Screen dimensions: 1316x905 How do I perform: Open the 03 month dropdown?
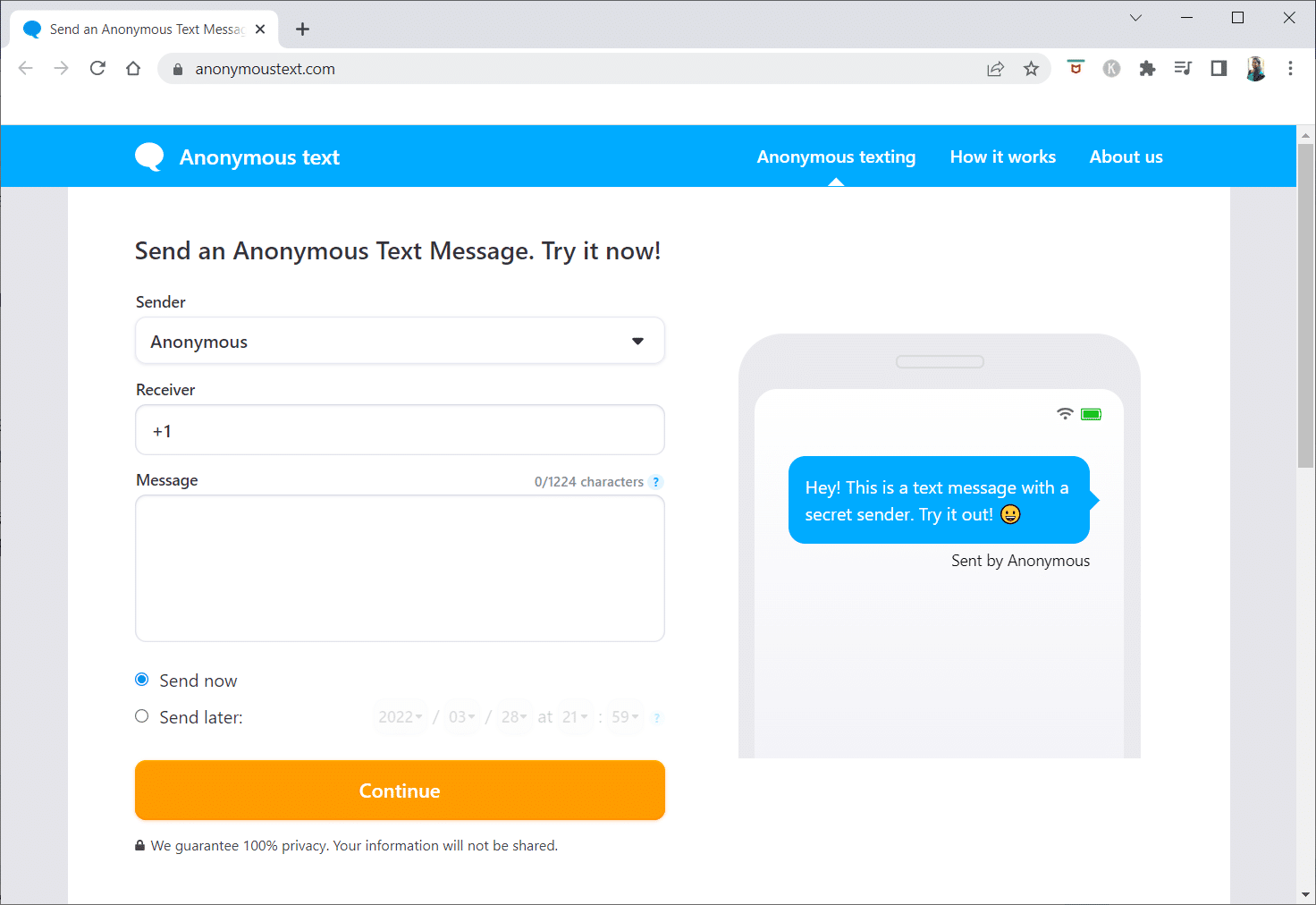461,717
